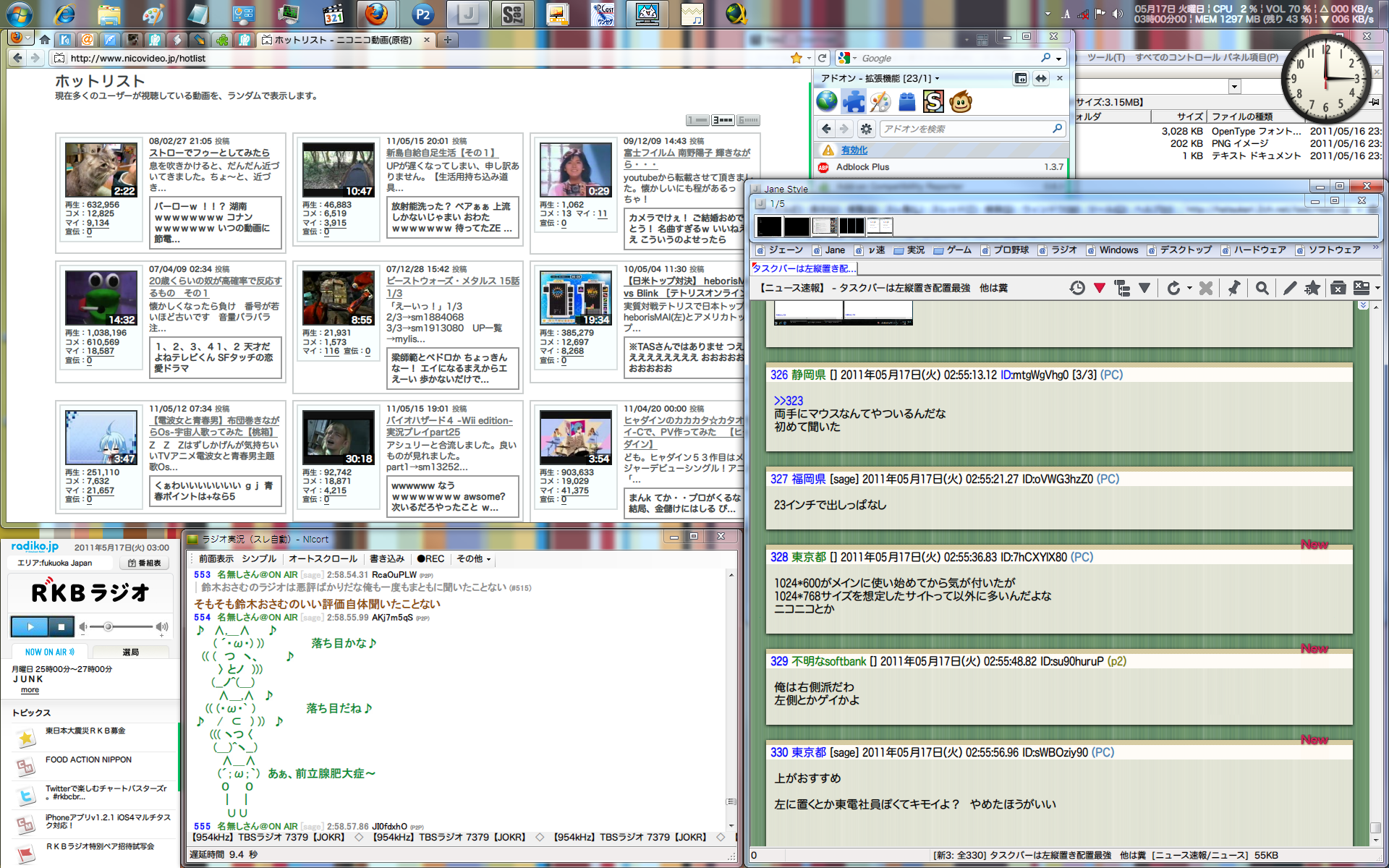This screenshot has height=868, width=1389.
Task: Toggle オートスクロール auto-scroll option
Action: (323, 559)
